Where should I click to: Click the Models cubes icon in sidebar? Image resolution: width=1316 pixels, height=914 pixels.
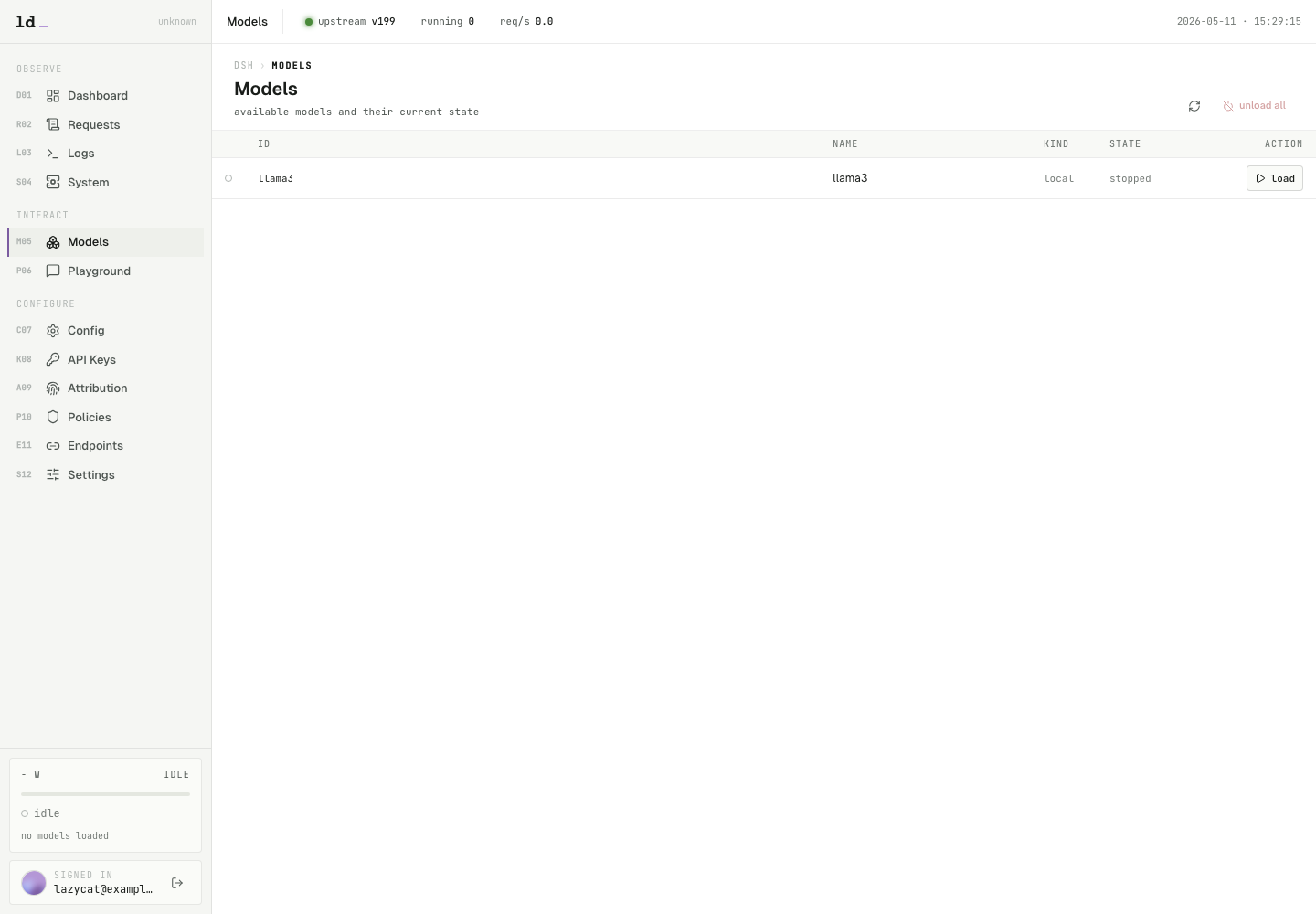click(53, 242)
